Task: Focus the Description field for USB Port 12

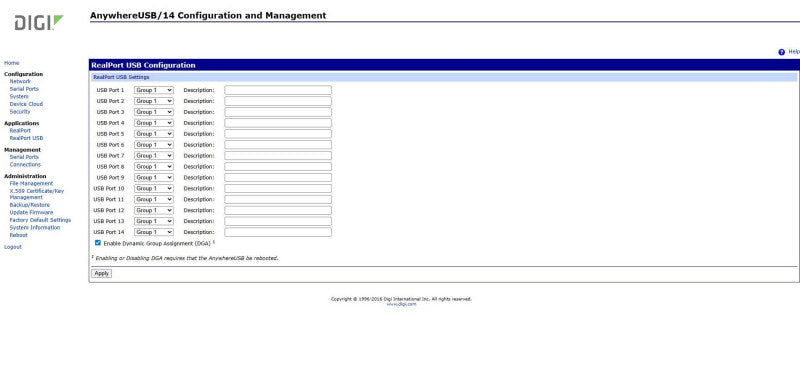Action: click(278, 210)
